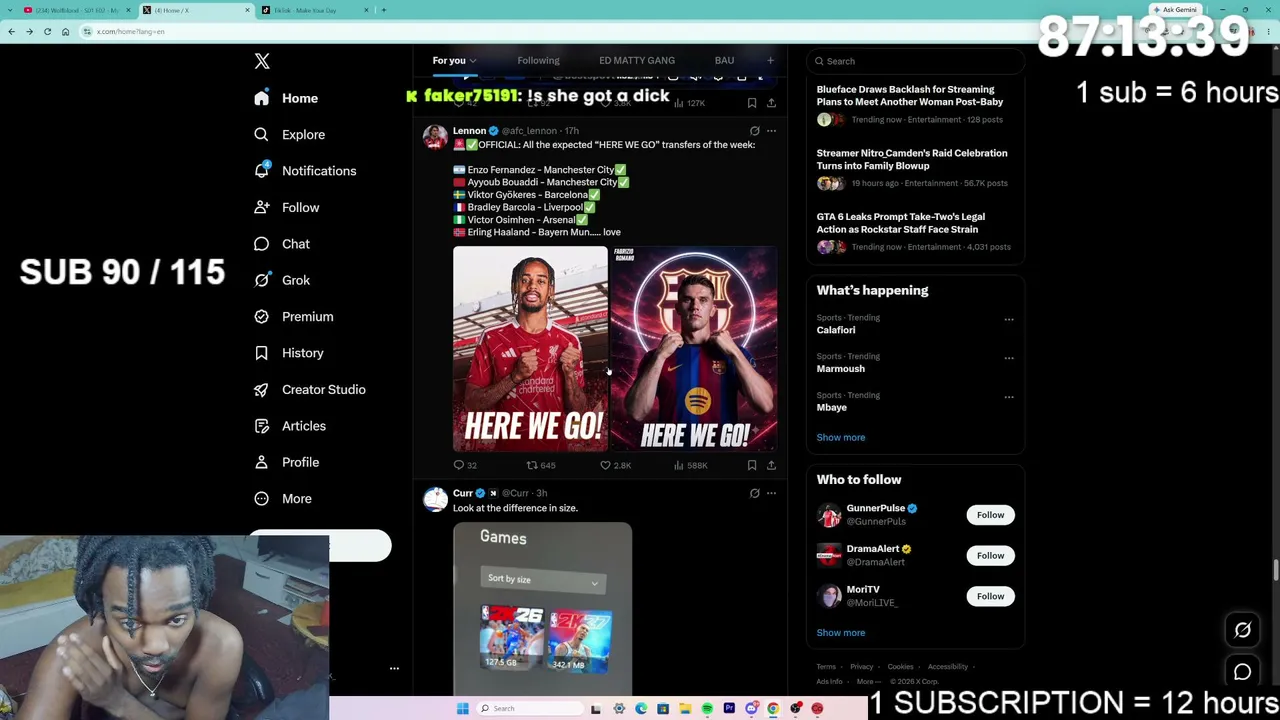This screenshot has height=720, width=1280.
Task: Switch to the Wolfblood YouTube browser tab
Action: pyautogui.click(x=77, y=10)
